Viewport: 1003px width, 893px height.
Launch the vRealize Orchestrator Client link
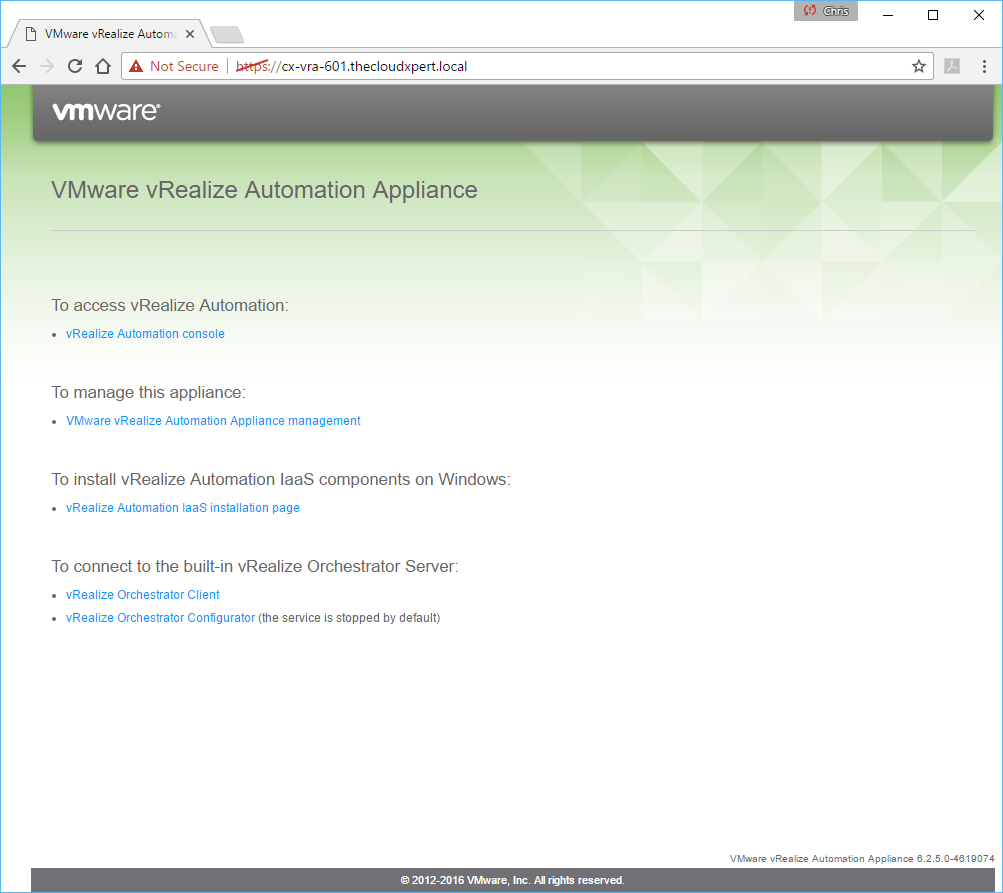coord(143,595)
